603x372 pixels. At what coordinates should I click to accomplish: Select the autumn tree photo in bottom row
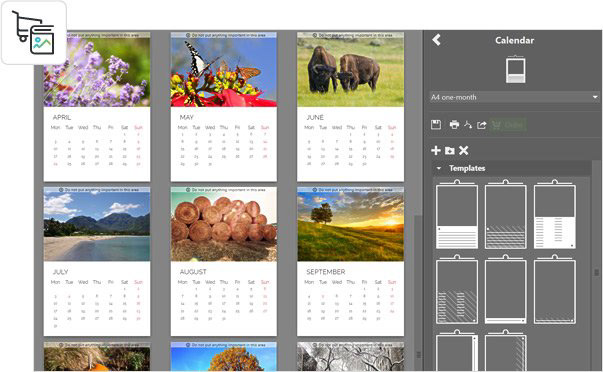224,357
